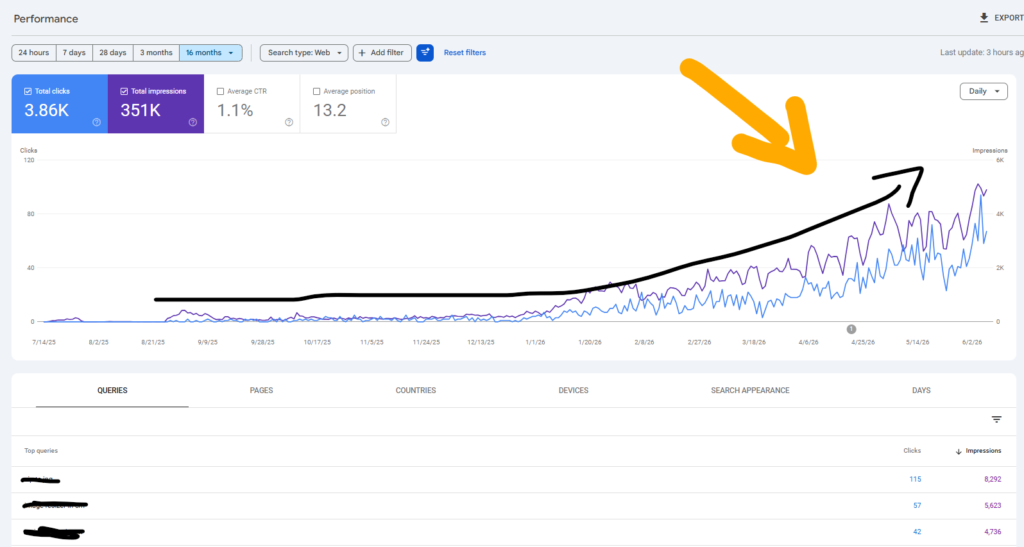Open the blue filter options icon
Screen dimensions: 1024x547
(x=425, y=53)
